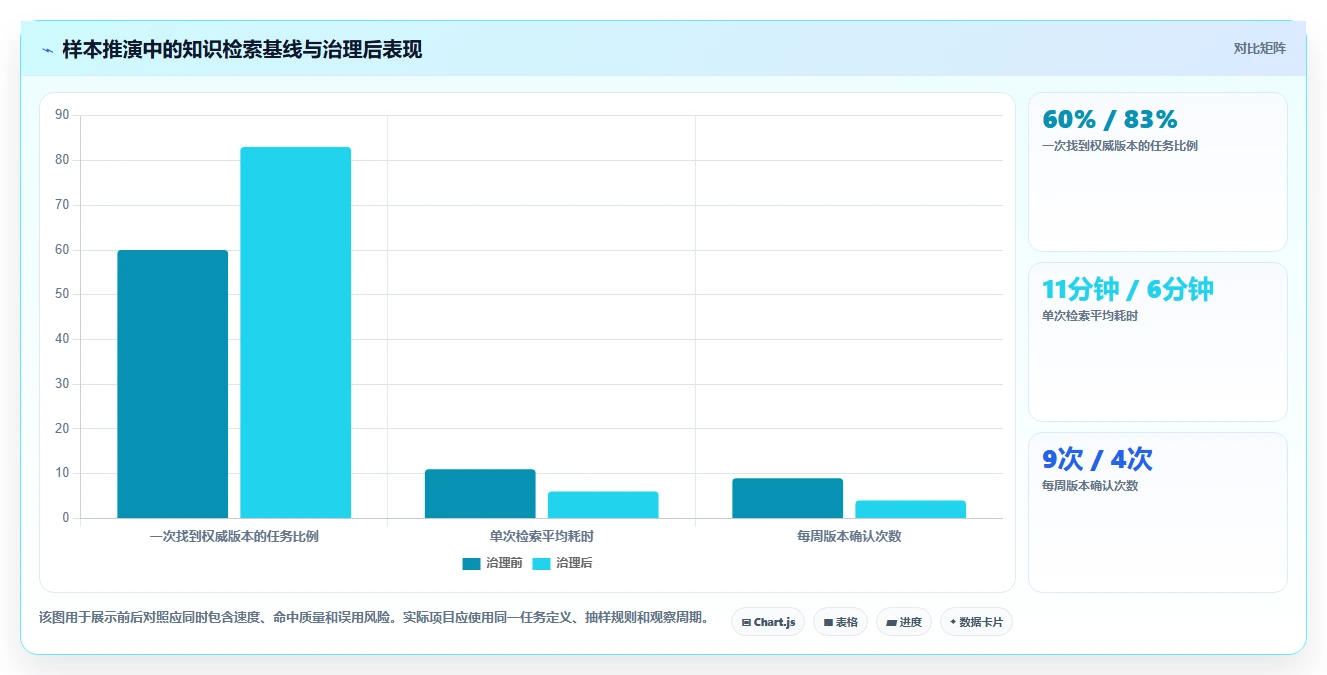Click the 对比矩阵 label in header

click(1259, 48)
